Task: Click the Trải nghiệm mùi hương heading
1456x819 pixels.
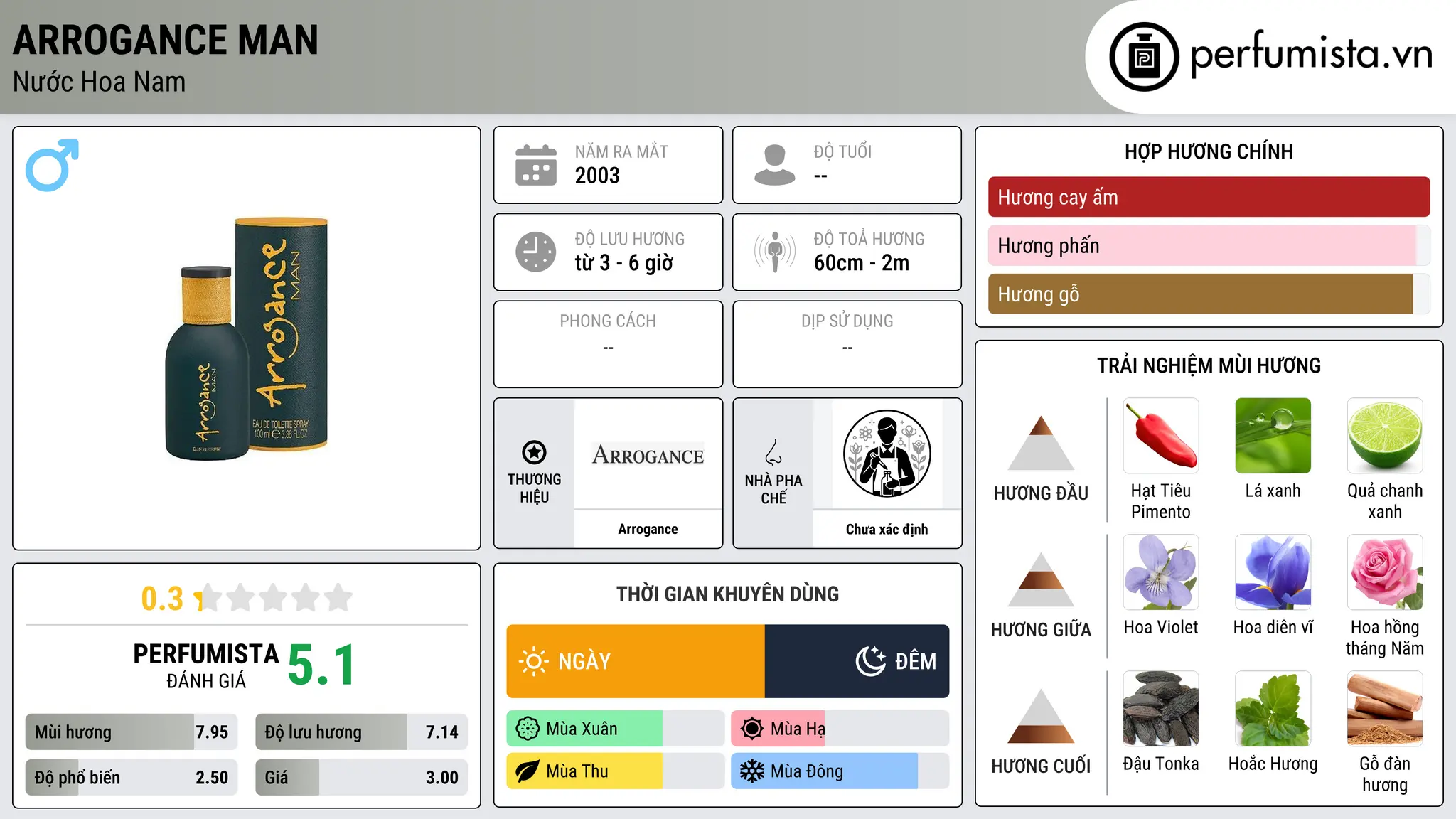Action: [x=1209, y=365]
